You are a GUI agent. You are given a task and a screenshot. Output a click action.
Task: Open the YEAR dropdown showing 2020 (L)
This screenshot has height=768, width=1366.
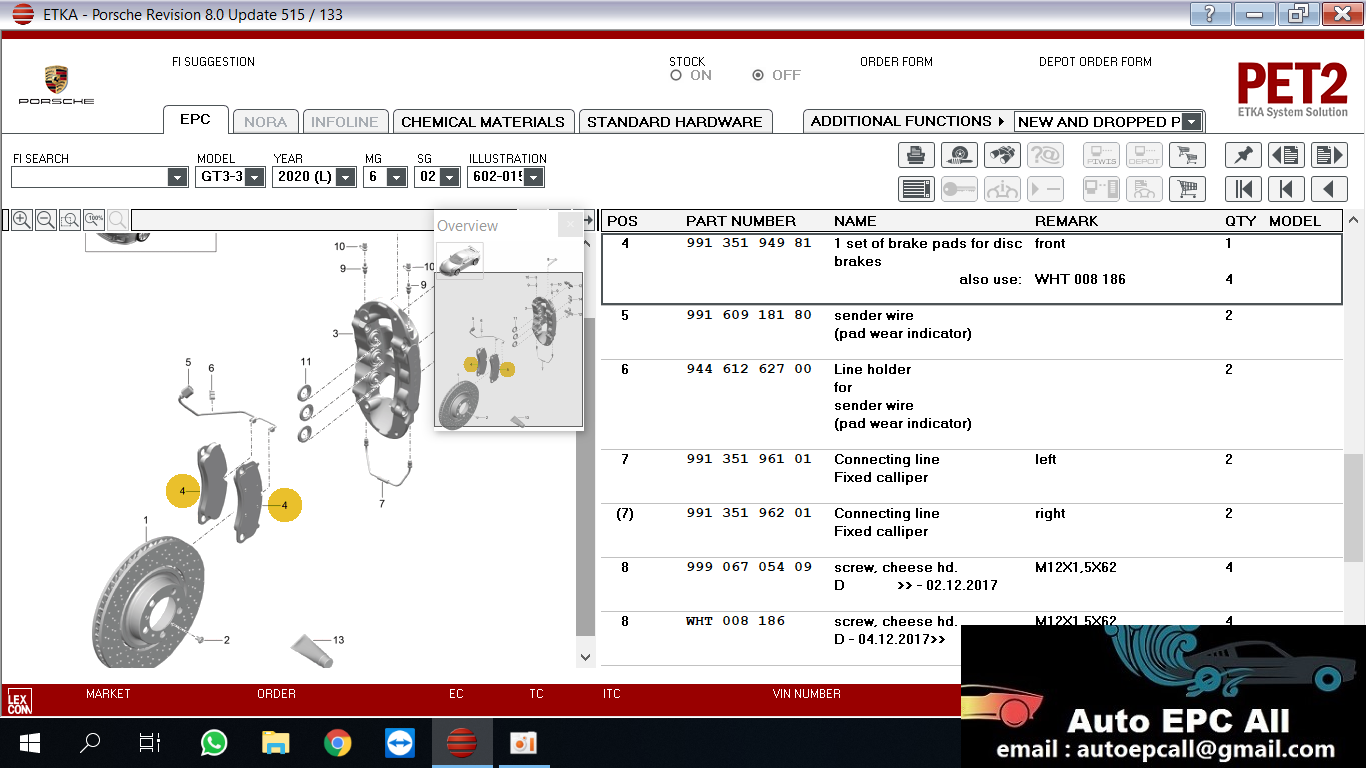[x=346, y=177]
